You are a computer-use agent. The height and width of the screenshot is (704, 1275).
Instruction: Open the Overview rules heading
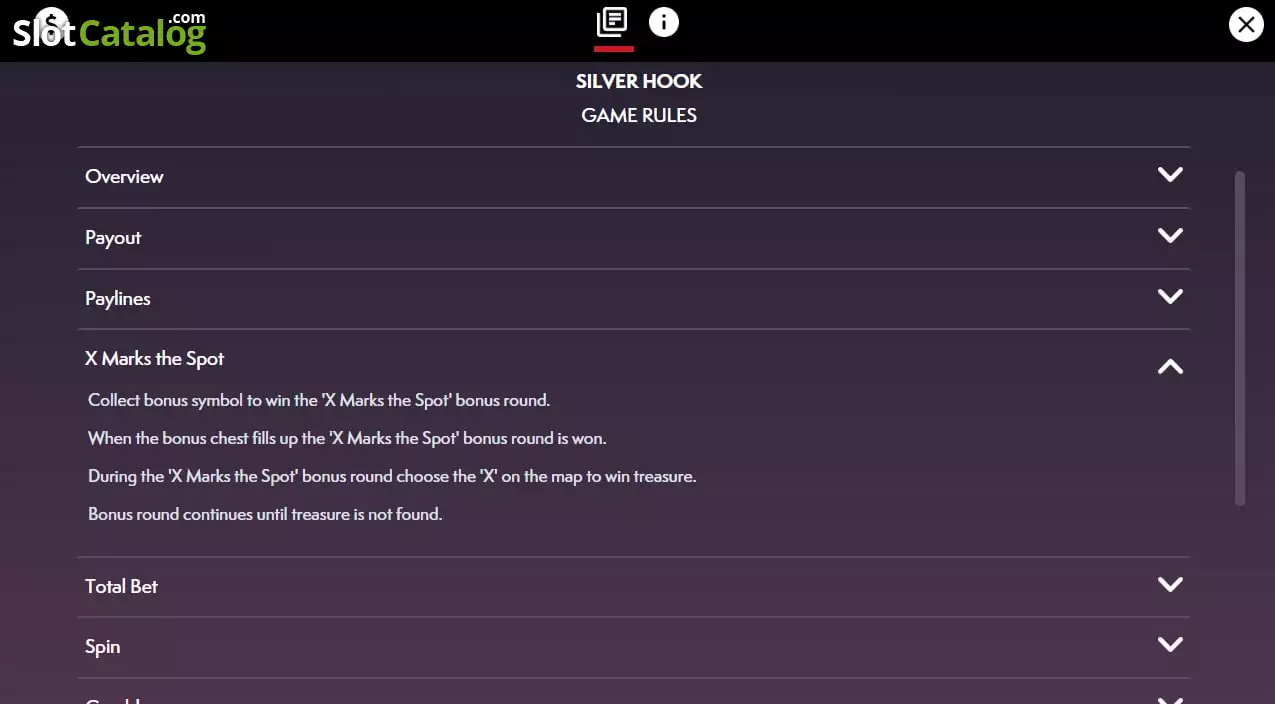124,177
